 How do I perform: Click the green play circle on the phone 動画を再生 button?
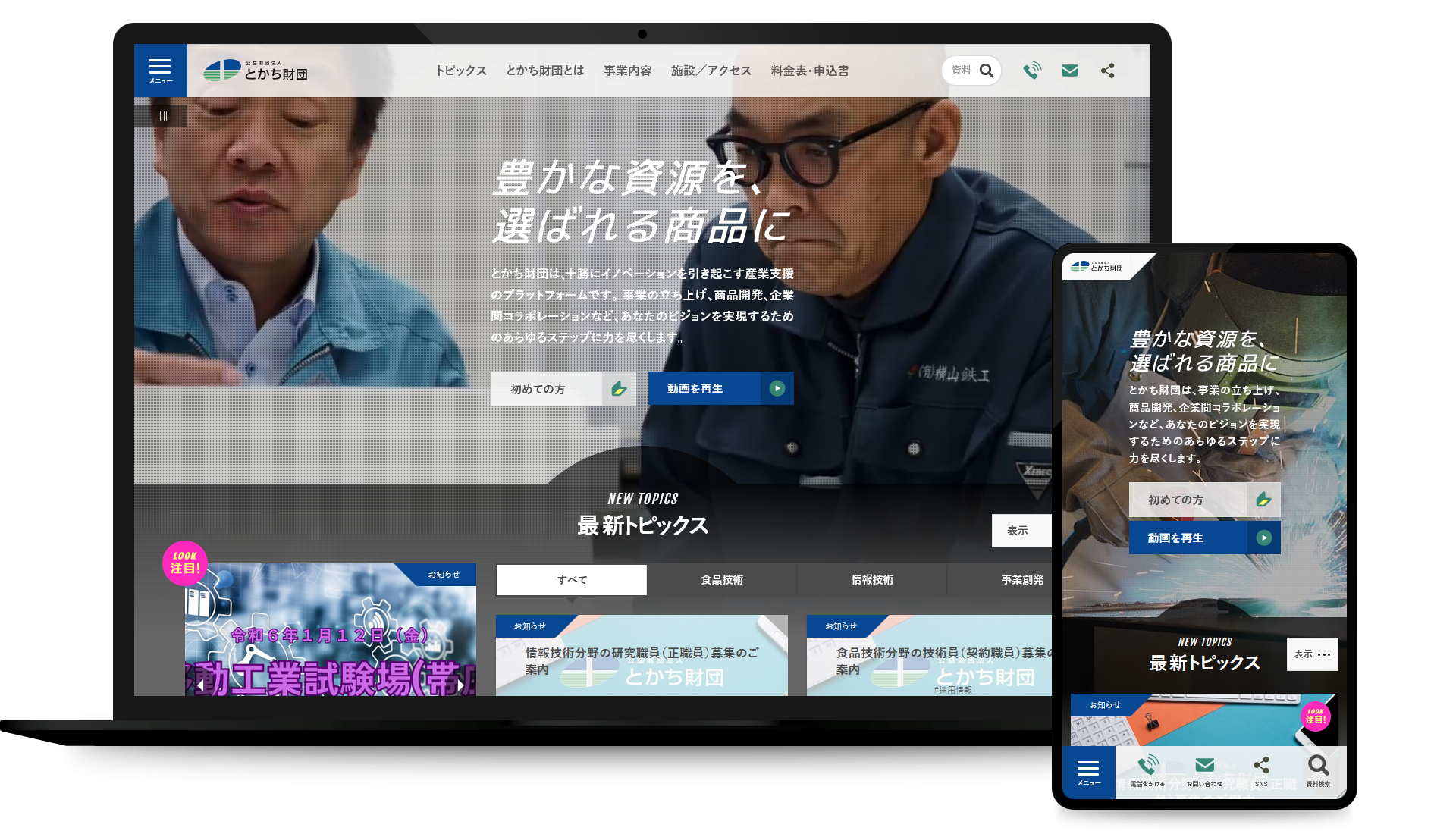point(1263,538)
